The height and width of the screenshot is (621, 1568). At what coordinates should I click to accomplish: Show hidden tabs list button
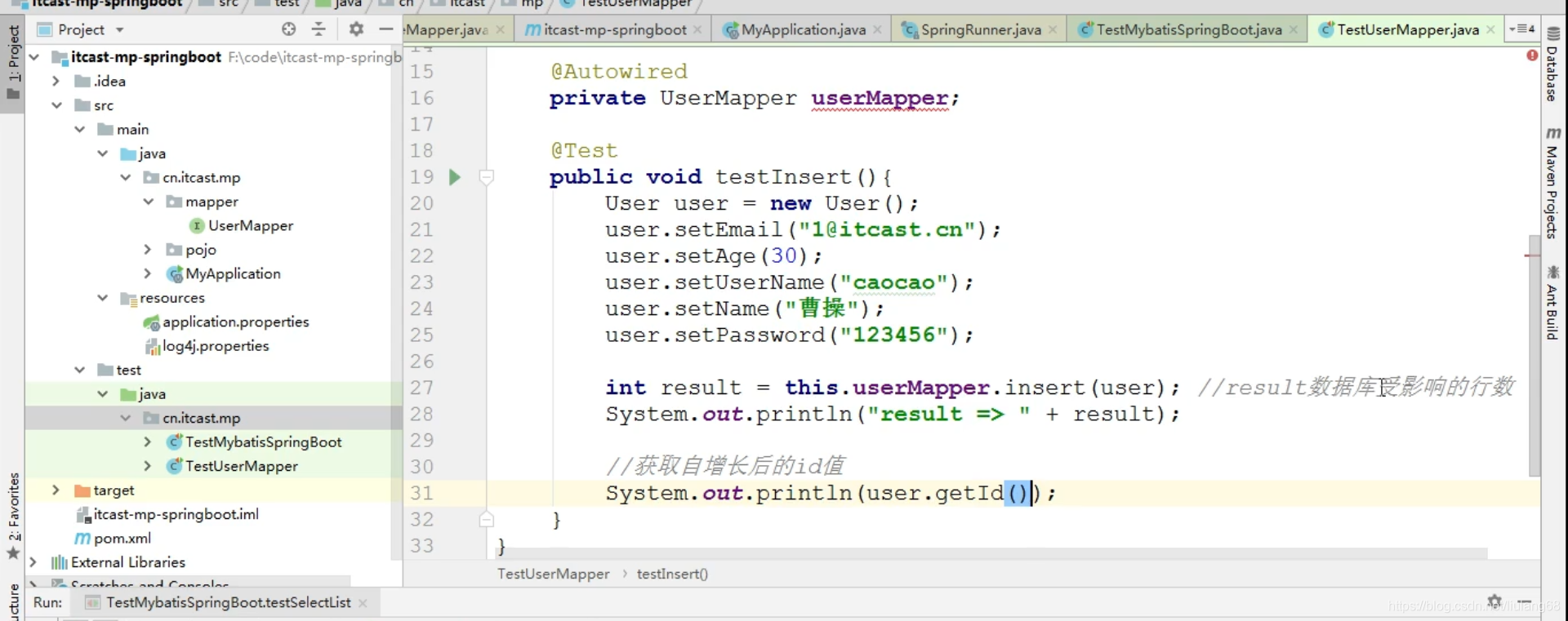(x=1521, y=29)
